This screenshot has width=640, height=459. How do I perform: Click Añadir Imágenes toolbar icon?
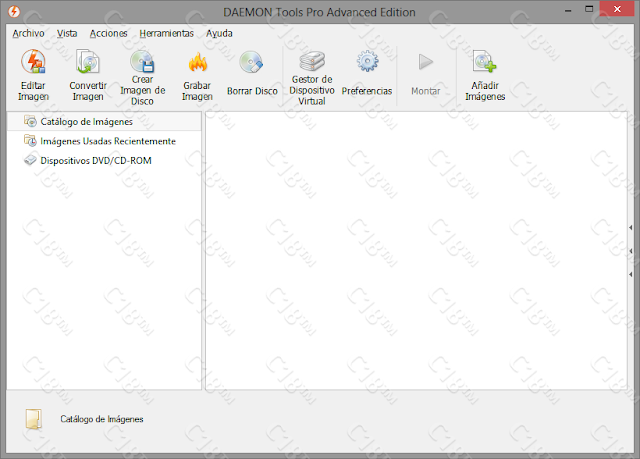[484, 62]
